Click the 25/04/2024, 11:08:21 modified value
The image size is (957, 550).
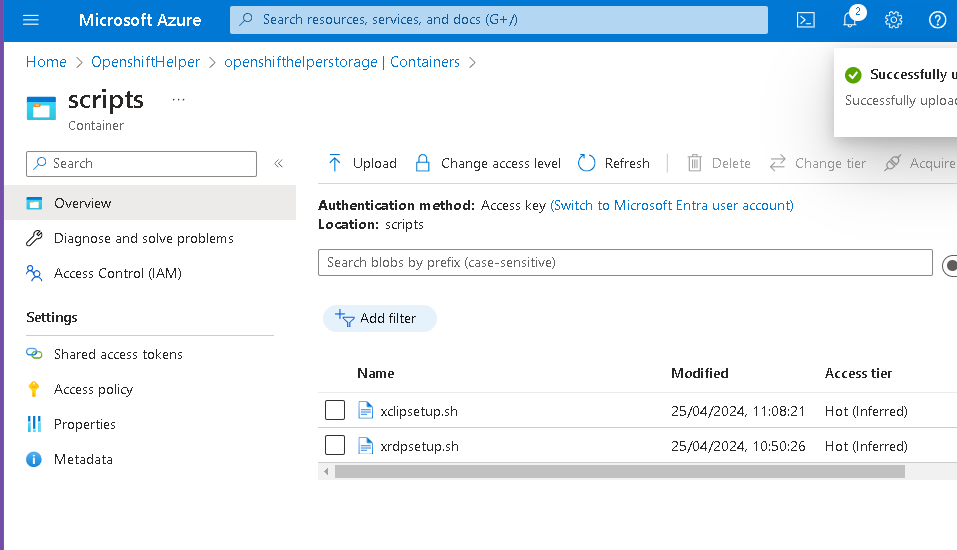(738, 411)
